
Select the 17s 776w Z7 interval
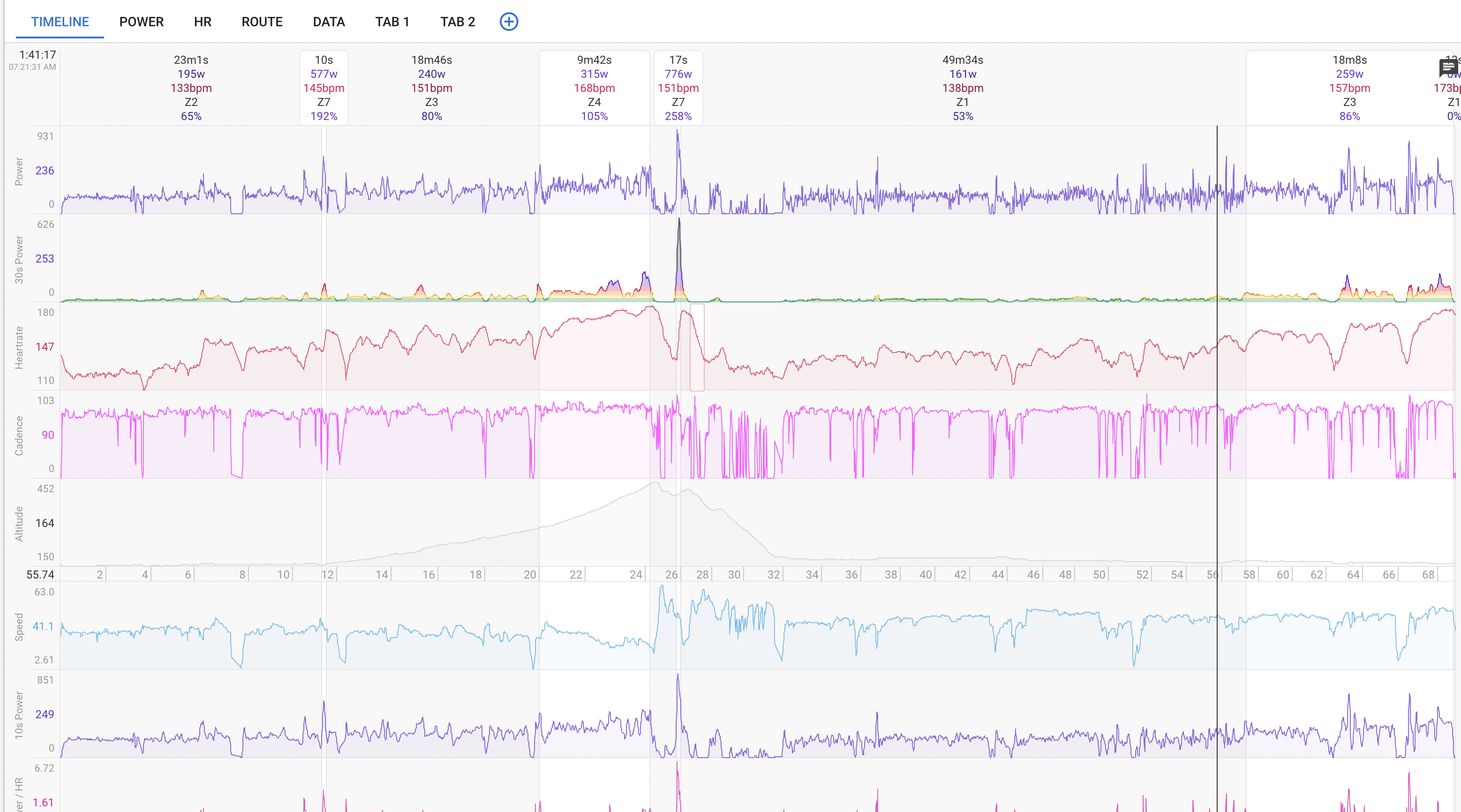pyautogui.click(x=678, y=88)
